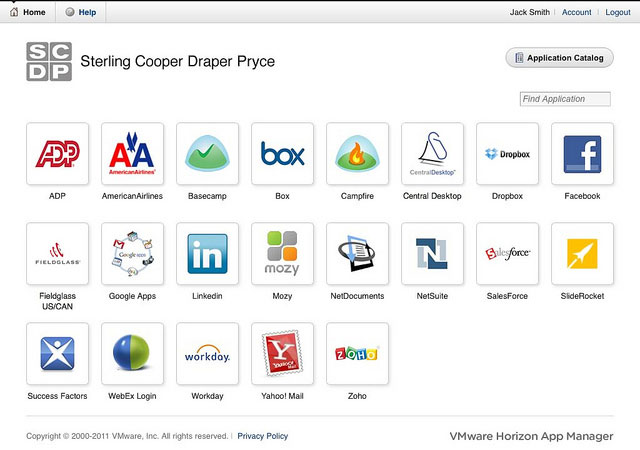Click the Google Apps text label
This screenshot has width=640, height=450.
point(132,296)
